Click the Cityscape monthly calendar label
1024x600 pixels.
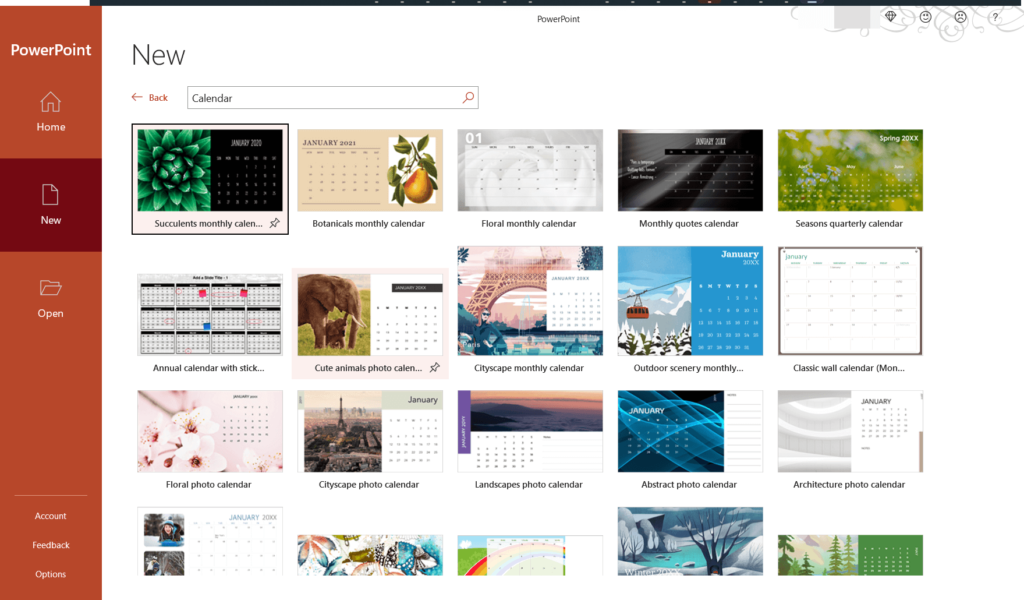coord(528,368)
